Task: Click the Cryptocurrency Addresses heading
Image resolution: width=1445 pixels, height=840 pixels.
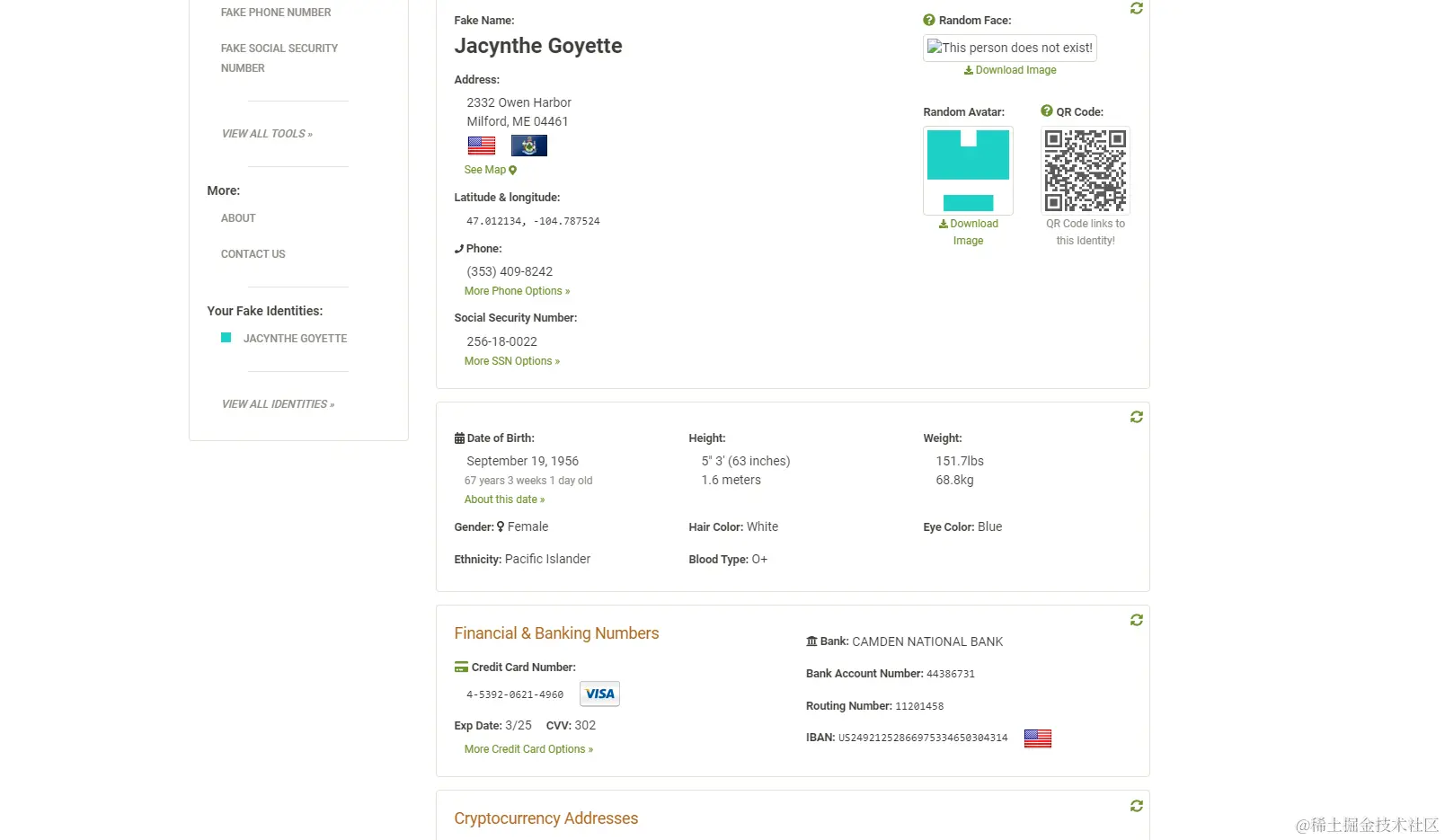Action: (x=546, y=818)
